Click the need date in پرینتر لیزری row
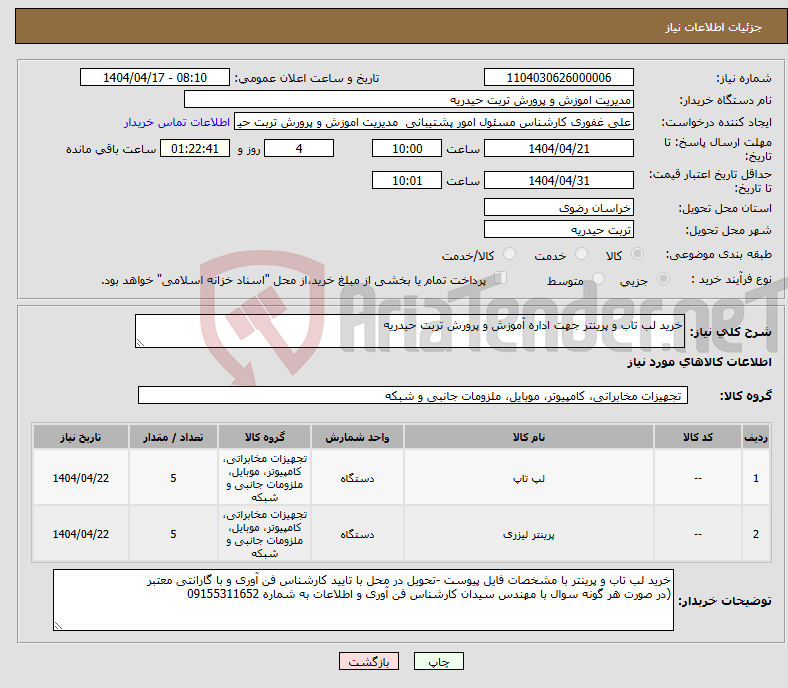 pos(80,534)
